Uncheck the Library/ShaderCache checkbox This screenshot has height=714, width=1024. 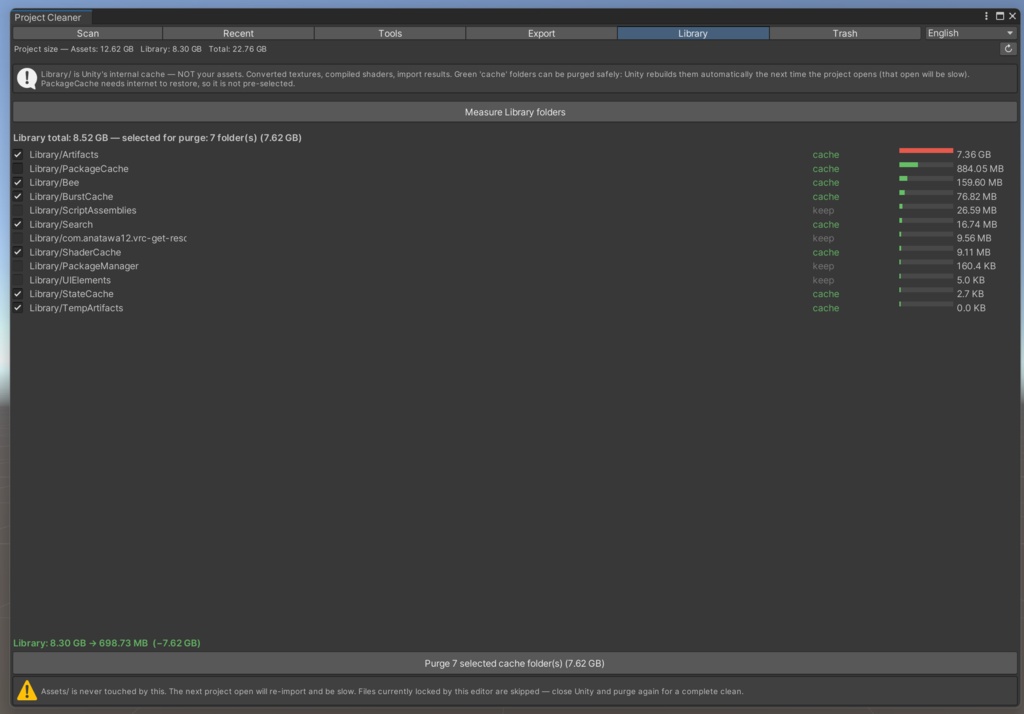[x=18, y=252]
